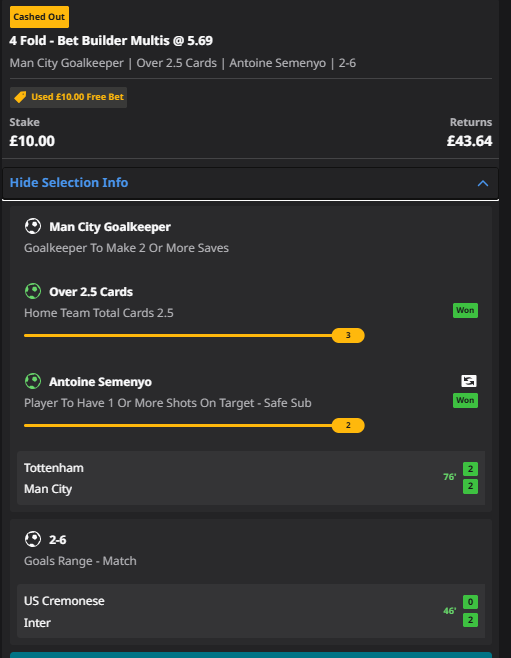
Task: Open the US Cremonese vs Inter match row
Action: pos(251,611)
